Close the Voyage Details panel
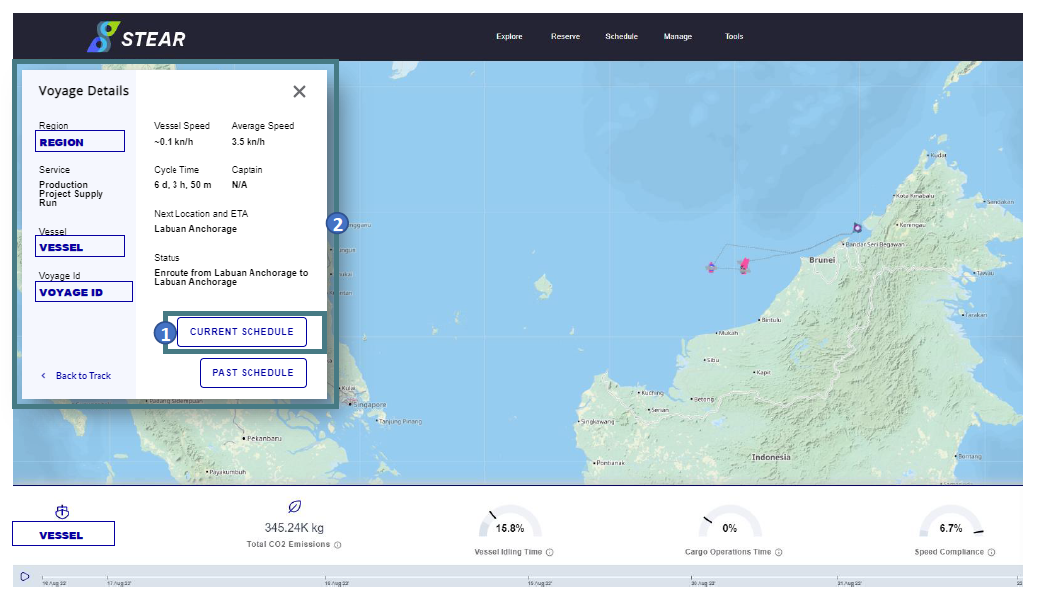 pyautogui.click(x=300, y=91)
